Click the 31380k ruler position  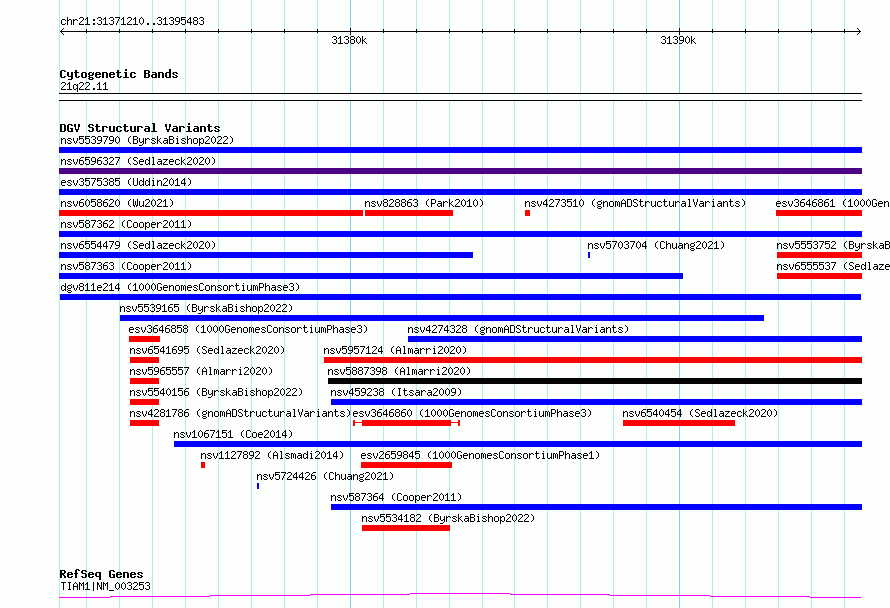[349, 40]
